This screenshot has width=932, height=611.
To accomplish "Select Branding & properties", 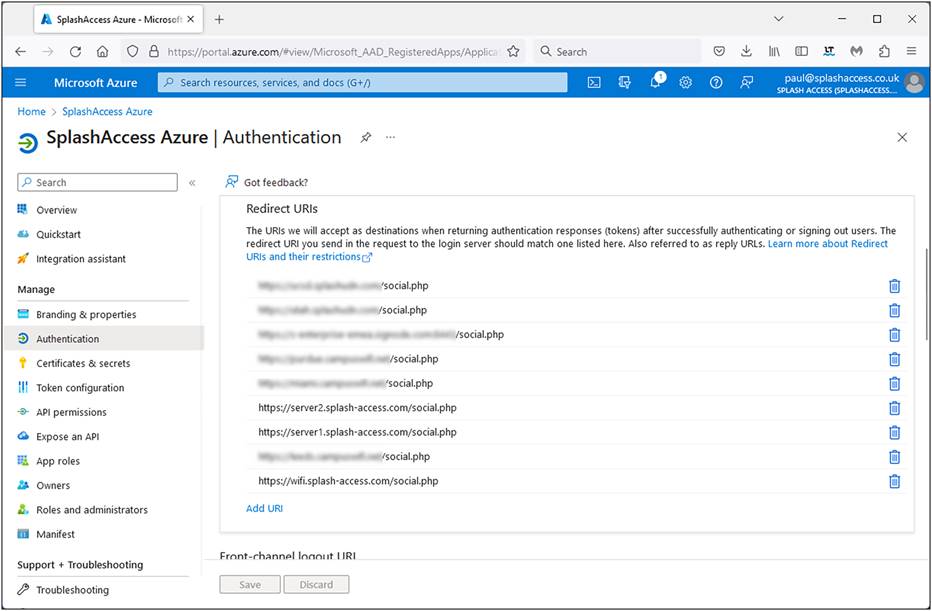I will (86, 315).
